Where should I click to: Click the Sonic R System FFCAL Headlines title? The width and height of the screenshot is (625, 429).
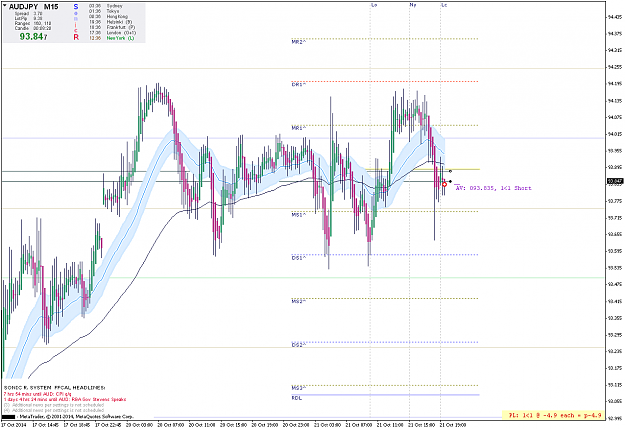click(54, 388)
